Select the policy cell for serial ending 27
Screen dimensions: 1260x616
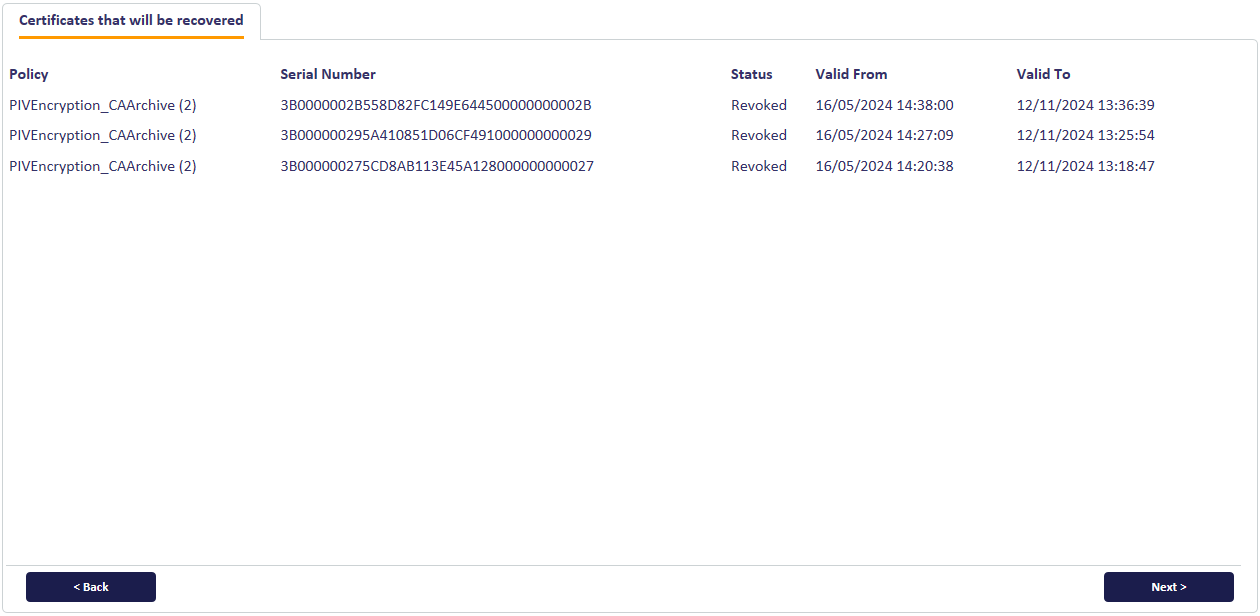[x=103, y=166]
